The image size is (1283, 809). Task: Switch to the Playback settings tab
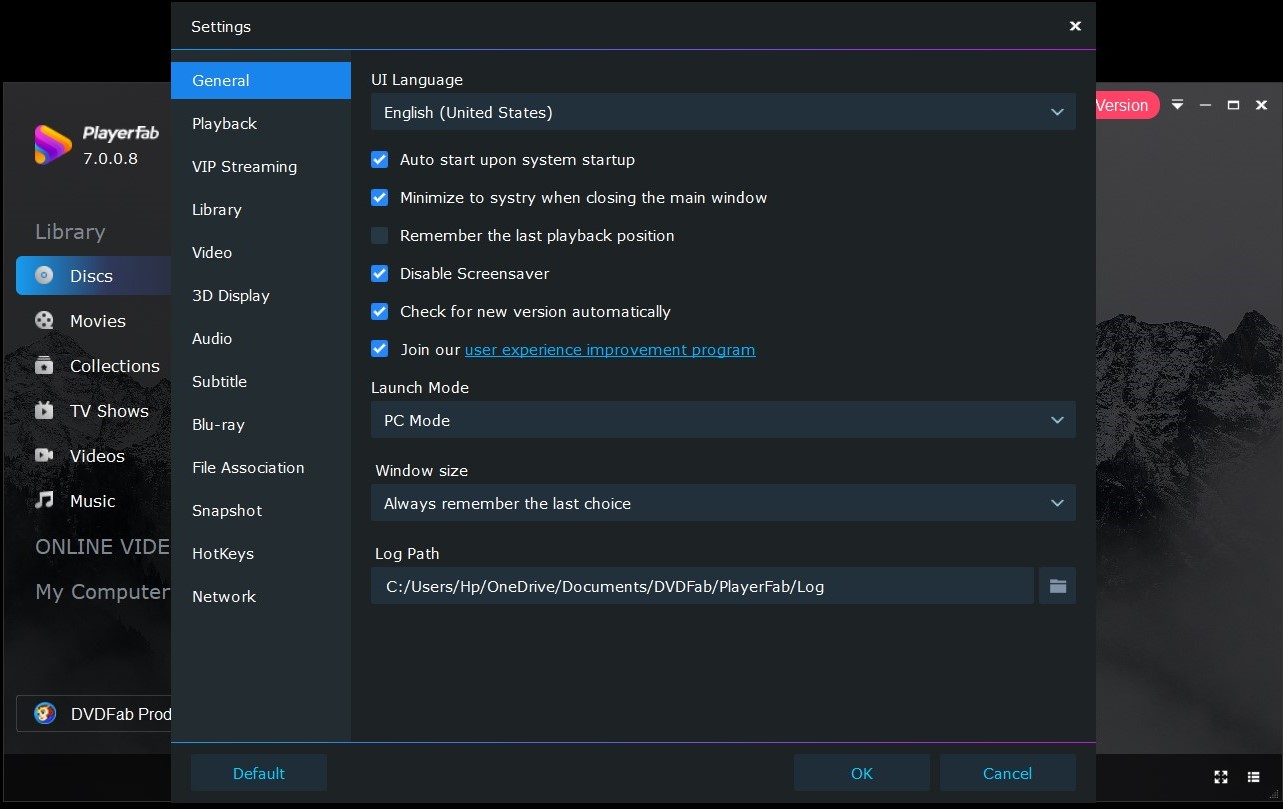225,124
